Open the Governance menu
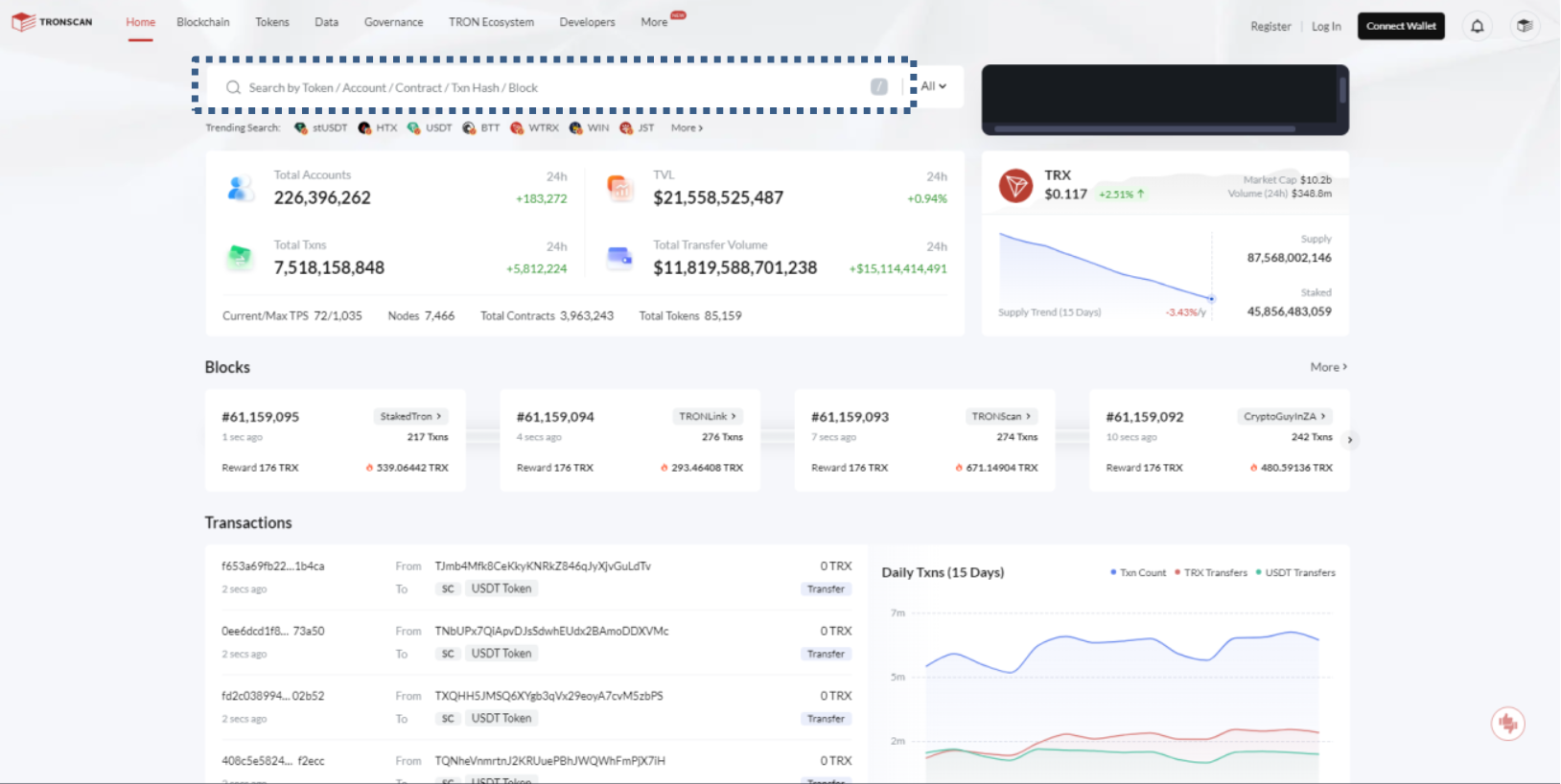This screenshot has width=1561, height=784. (x=393, y=22)
